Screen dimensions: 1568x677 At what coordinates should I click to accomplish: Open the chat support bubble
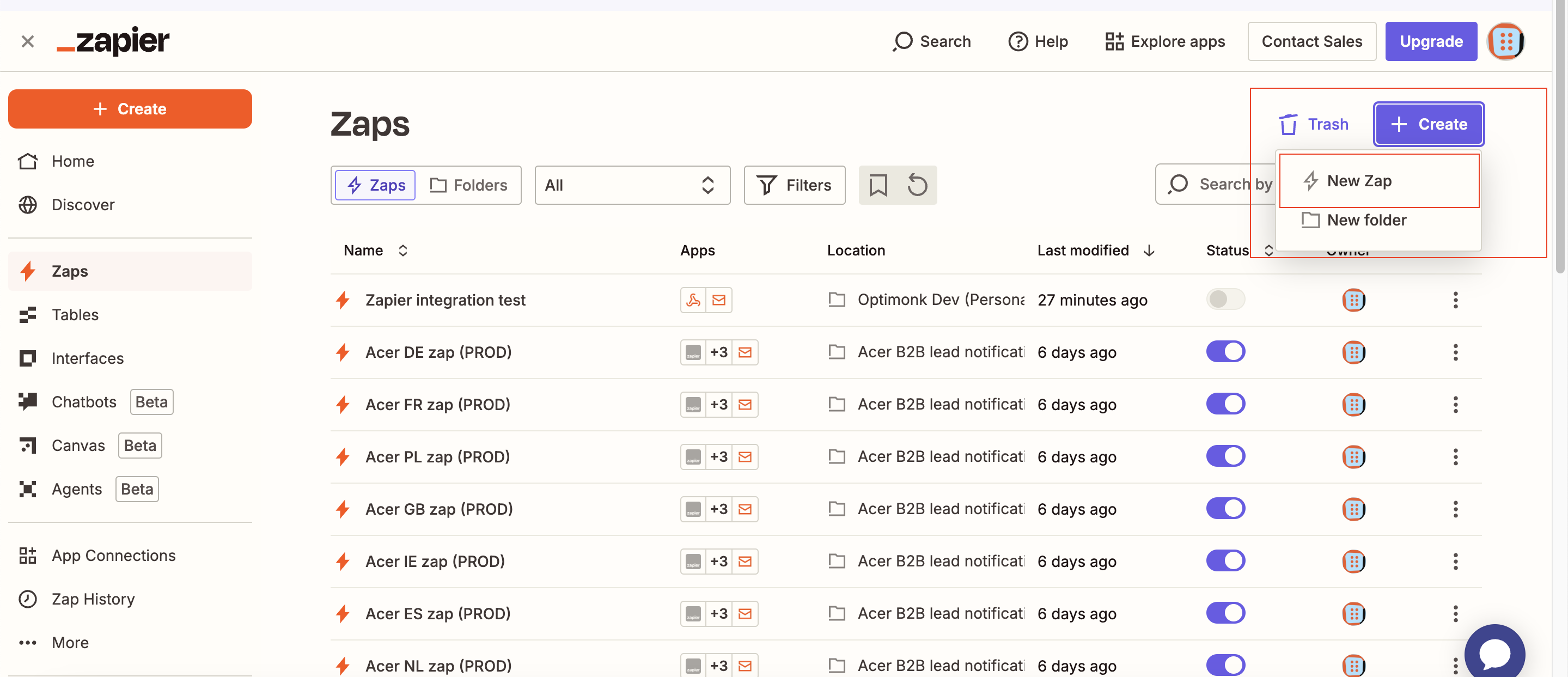[x=1494, y=652]
